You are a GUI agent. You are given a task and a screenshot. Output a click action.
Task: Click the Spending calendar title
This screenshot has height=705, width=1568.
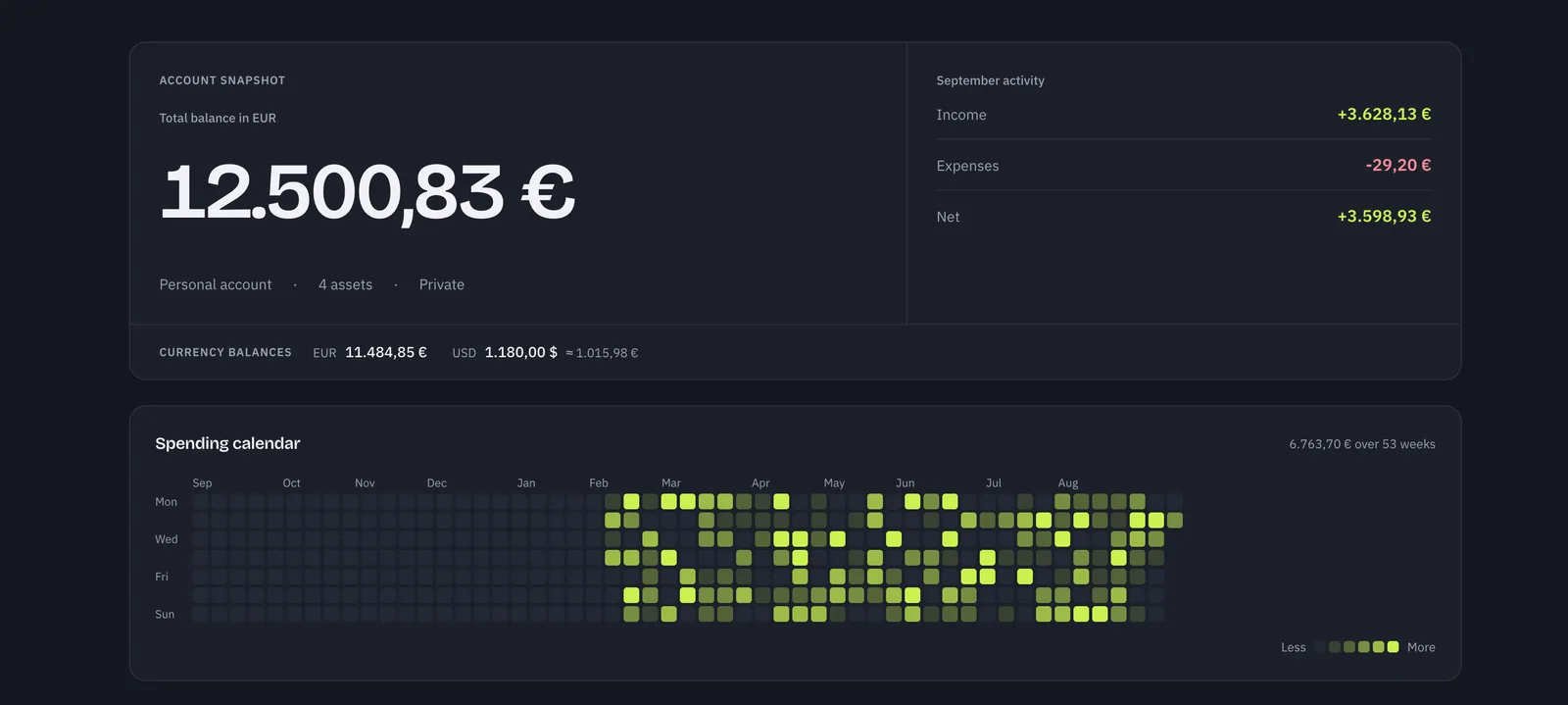click(x=227, y=443)
